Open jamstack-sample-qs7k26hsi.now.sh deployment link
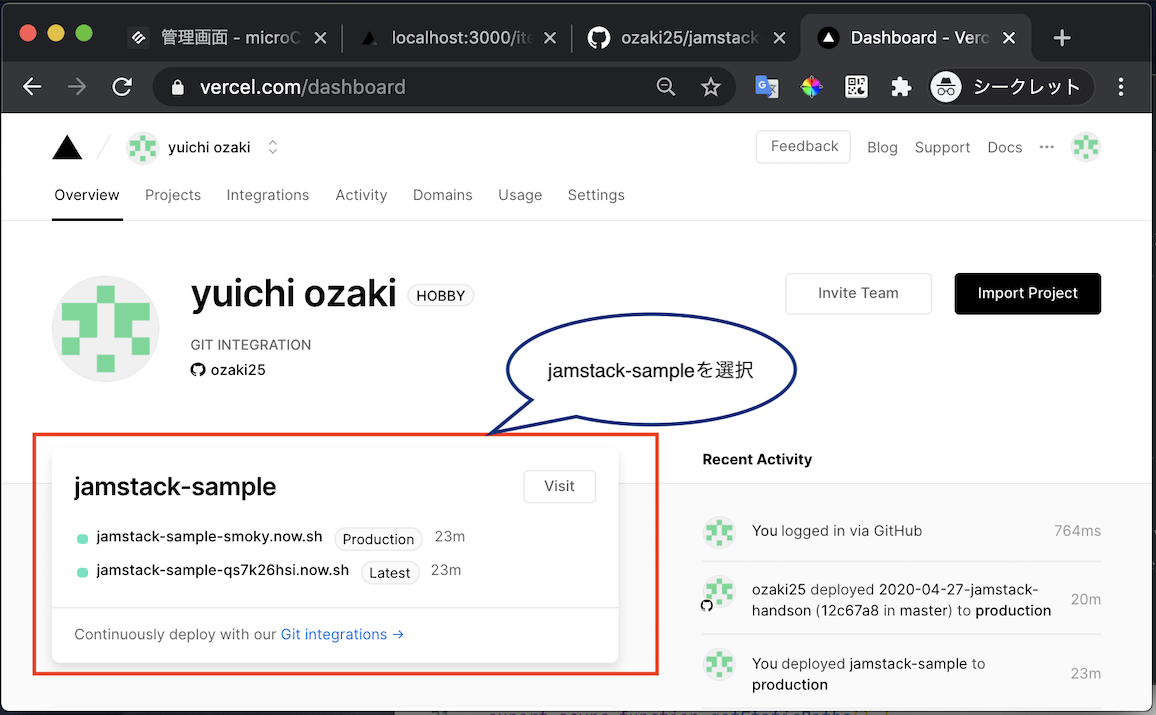The image size is (1156, 715). tap(223, 571)
